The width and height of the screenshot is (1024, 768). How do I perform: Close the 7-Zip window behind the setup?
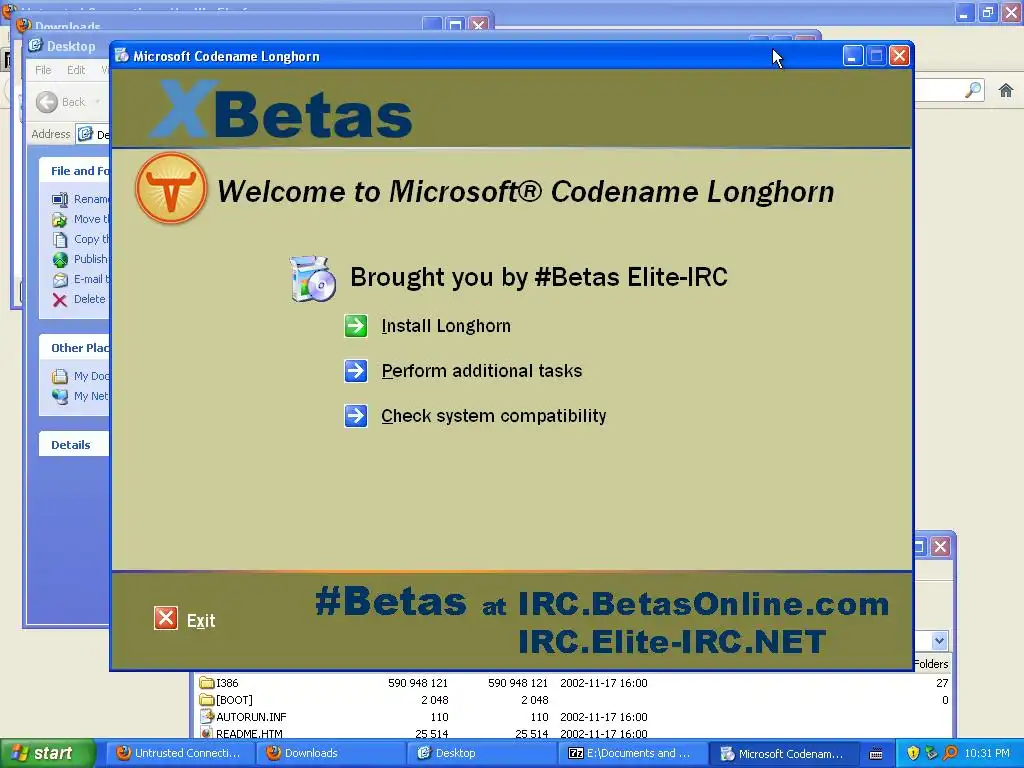coord(940,547)
